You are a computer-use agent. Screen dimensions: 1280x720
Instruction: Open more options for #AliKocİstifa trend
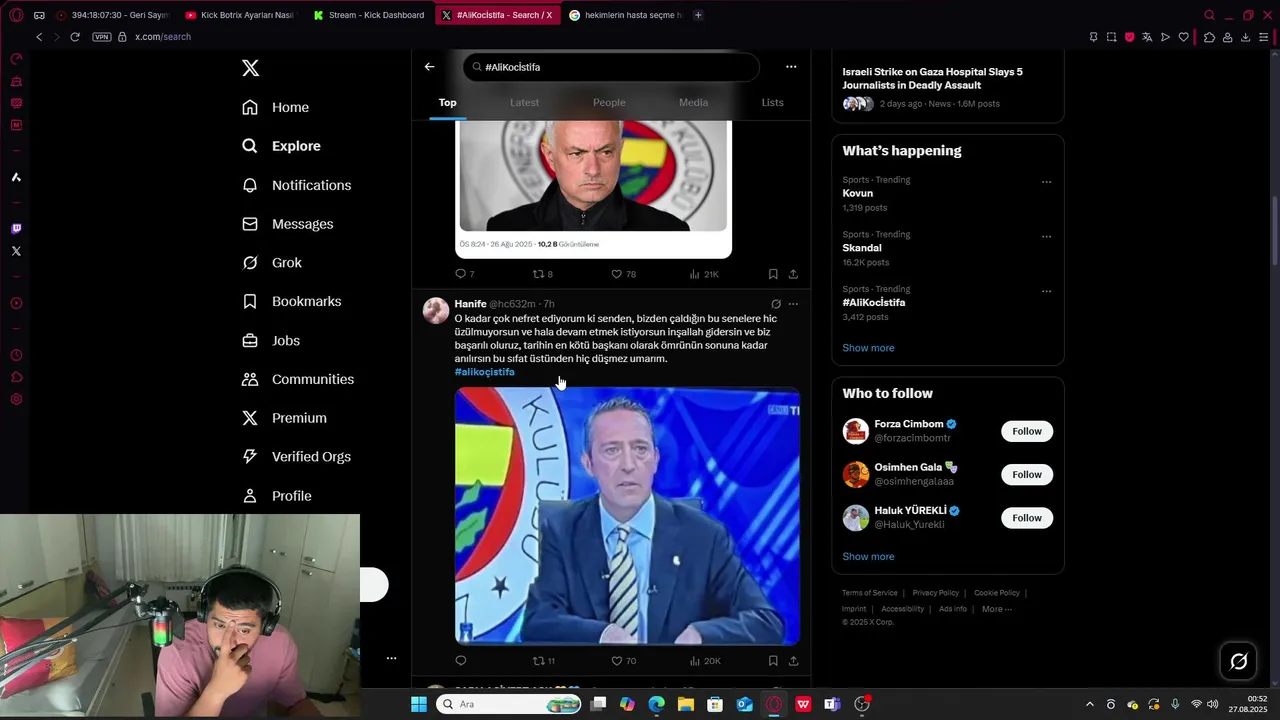[1046, 292]
